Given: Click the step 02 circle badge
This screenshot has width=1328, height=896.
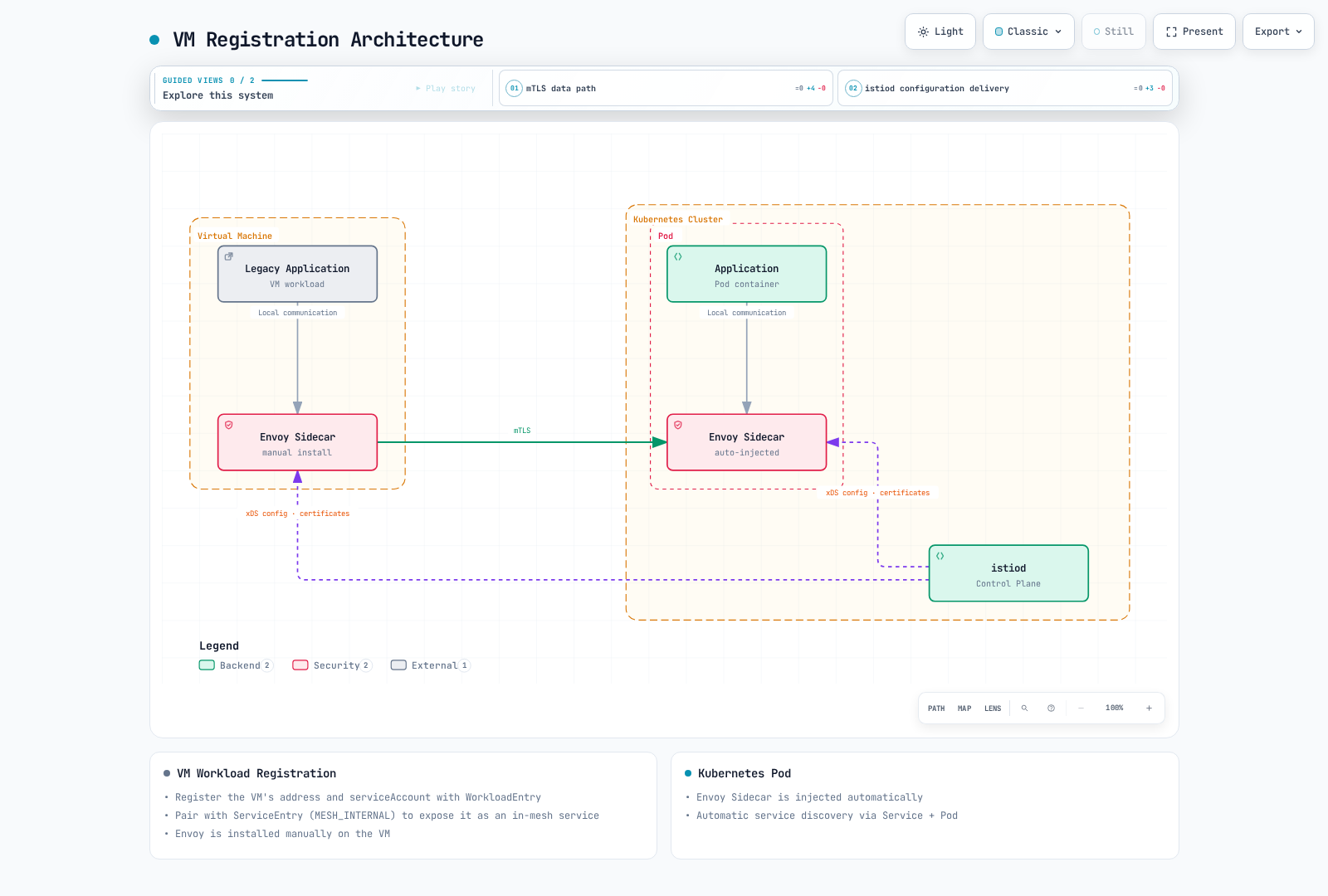Looking at the screenshot, I should click(853, 88).
